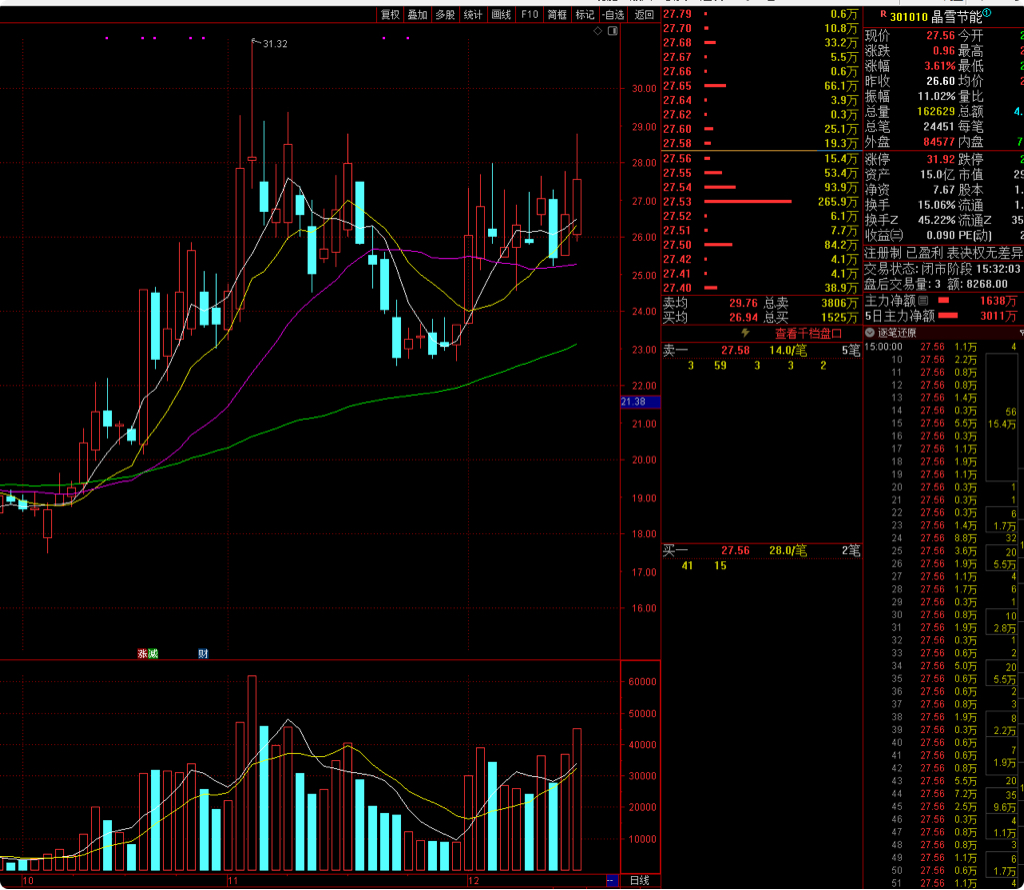Select the stock code 301010
Viewport: 1024px width, 890px height.
[x=908, y=17]
